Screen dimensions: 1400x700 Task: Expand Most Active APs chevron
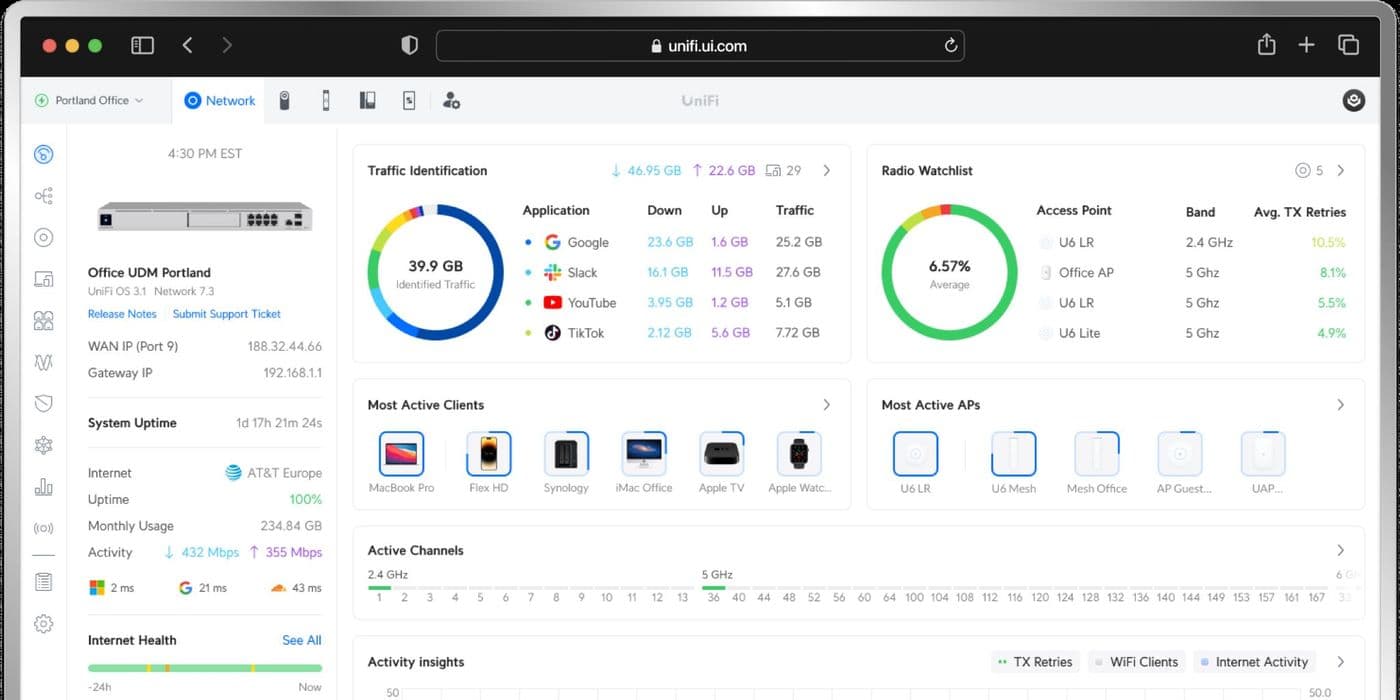click(x=1340, y=405)
